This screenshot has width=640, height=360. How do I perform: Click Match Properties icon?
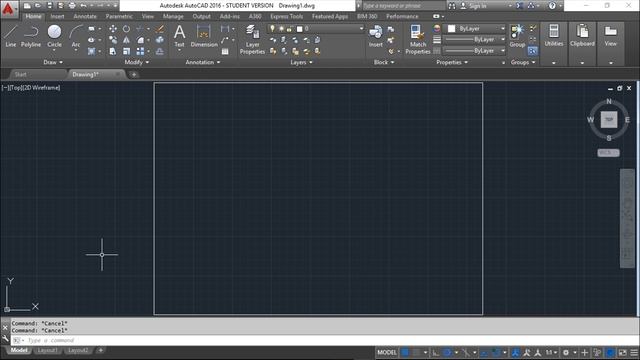[x=418, y=39]
